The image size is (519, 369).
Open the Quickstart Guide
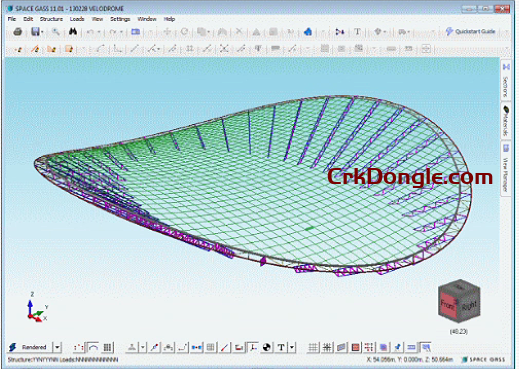(x=470, y=31)
